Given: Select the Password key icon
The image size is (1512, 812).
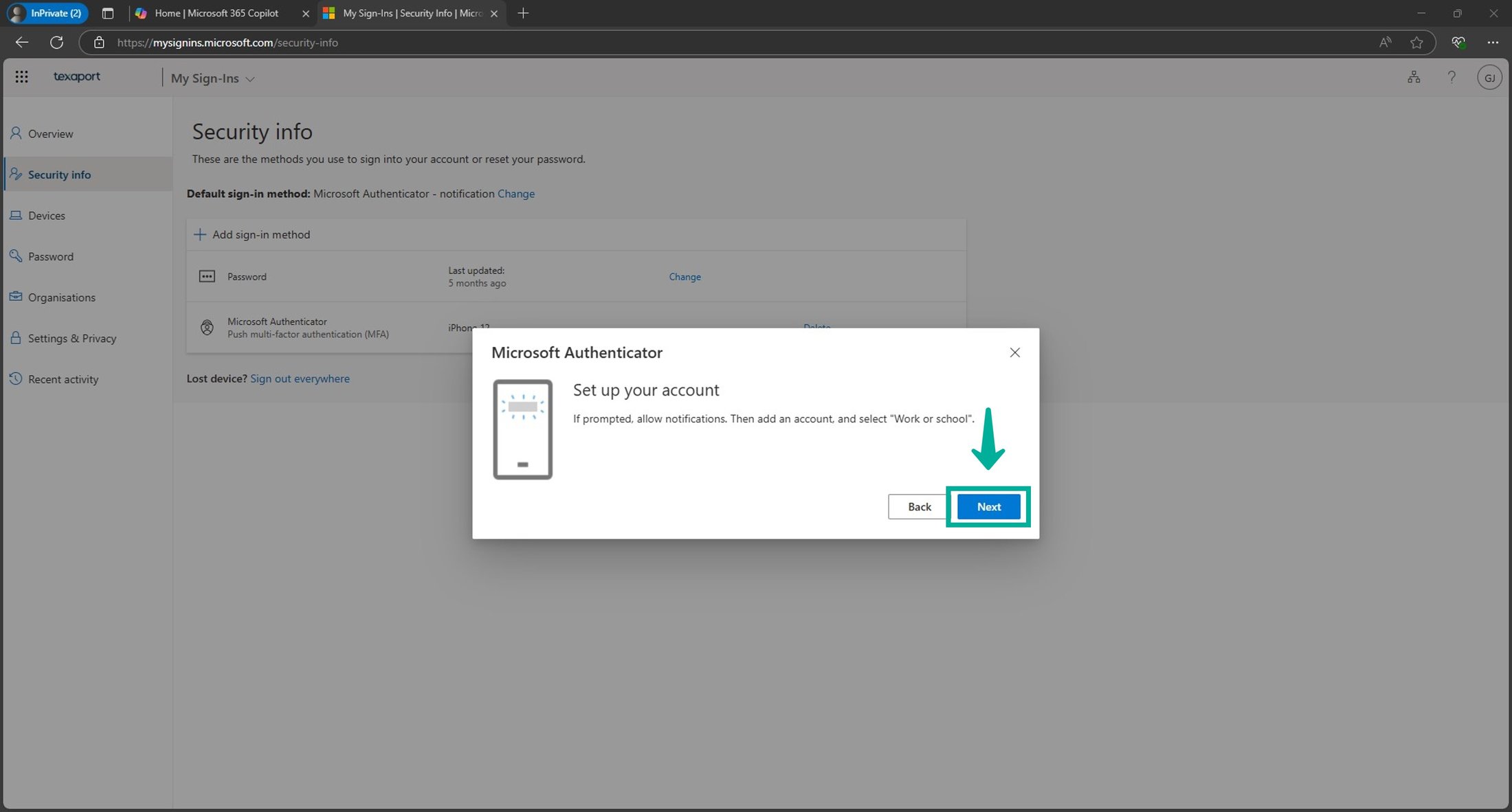Looking at the screenshot, I should pos(16,256).
